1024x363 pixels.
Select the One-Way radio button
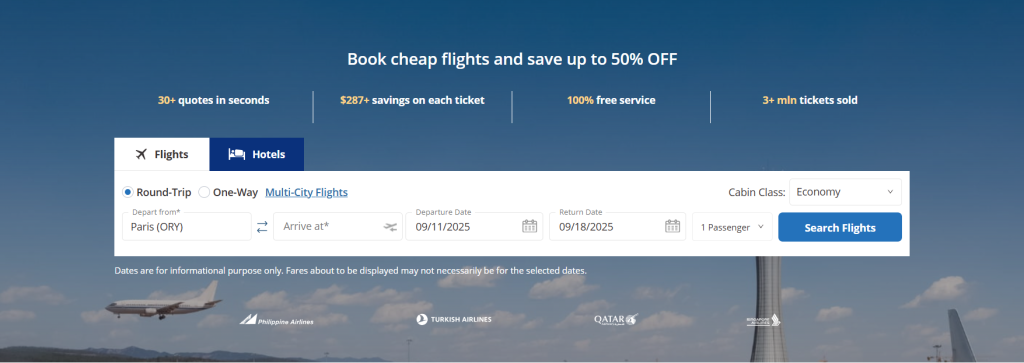(x=204, y=192)
